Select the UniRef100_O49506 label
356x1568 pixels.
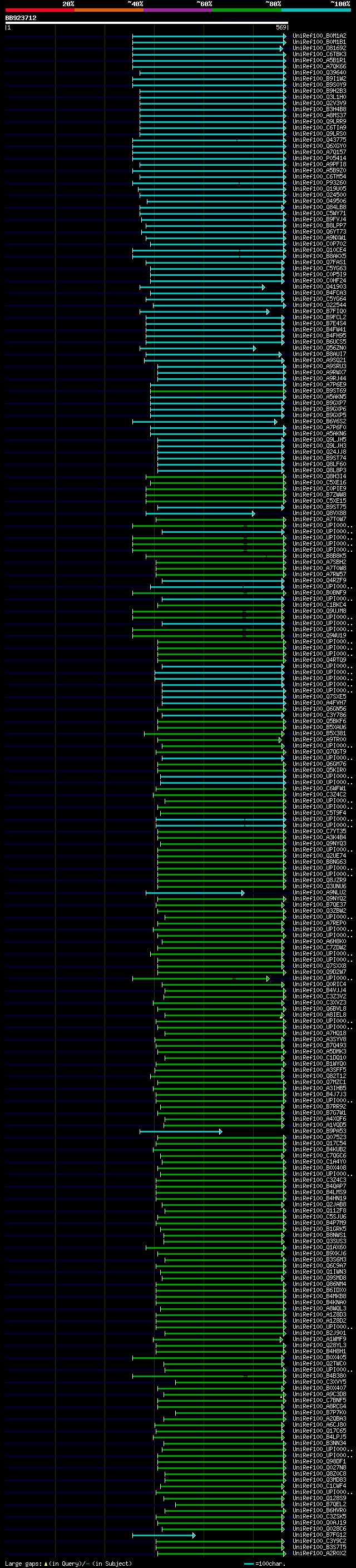coord(319,201)
